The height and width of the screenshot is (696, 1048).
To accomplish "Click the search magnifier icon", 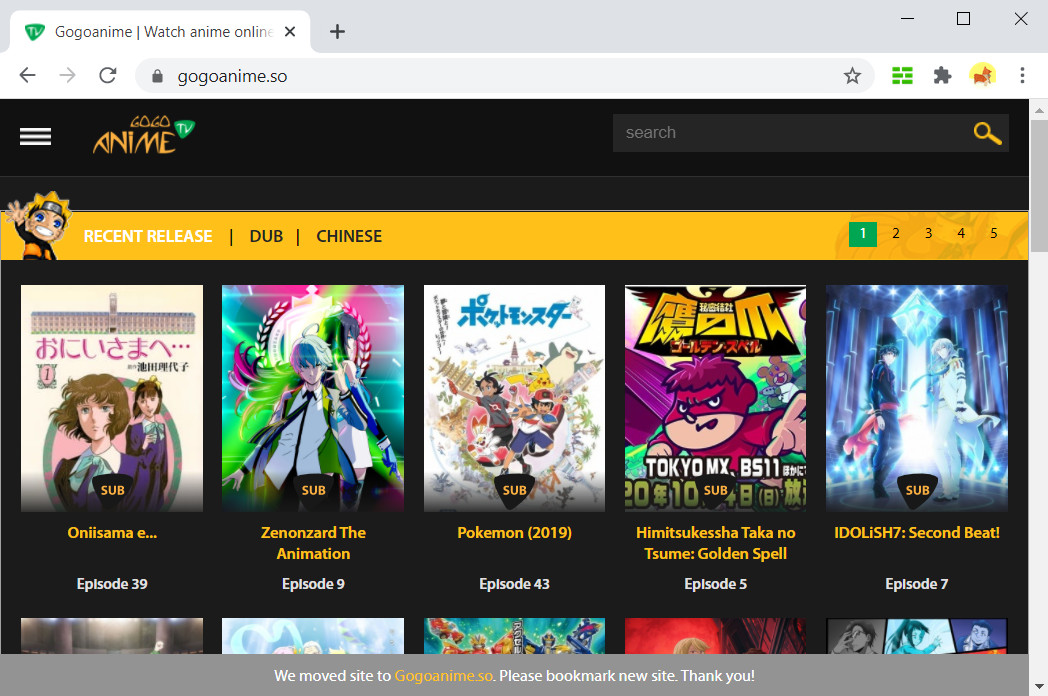I will point(987,132).
